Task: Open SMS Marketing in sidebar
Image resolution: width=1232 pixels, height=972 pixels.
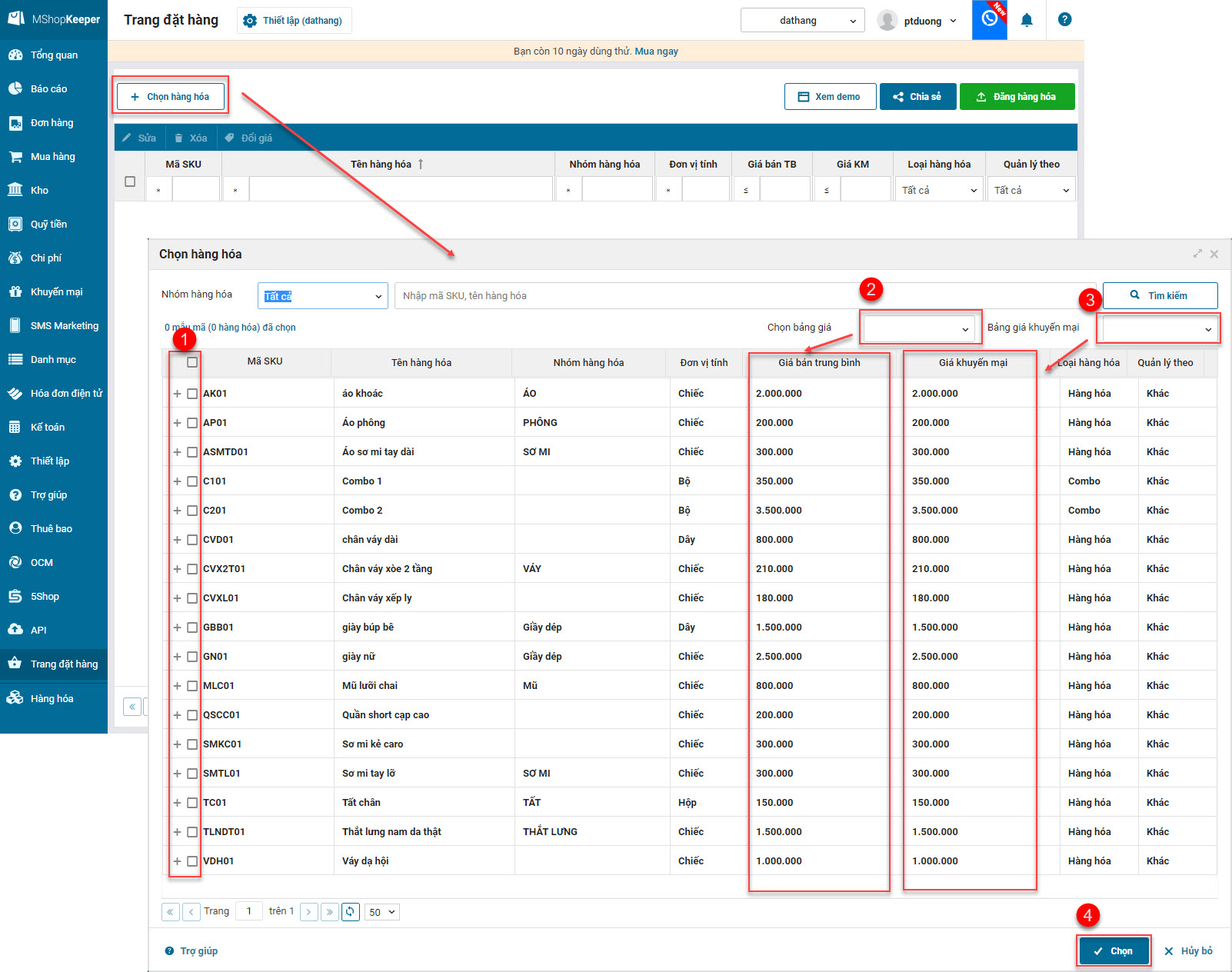Action: click(54, 326)
